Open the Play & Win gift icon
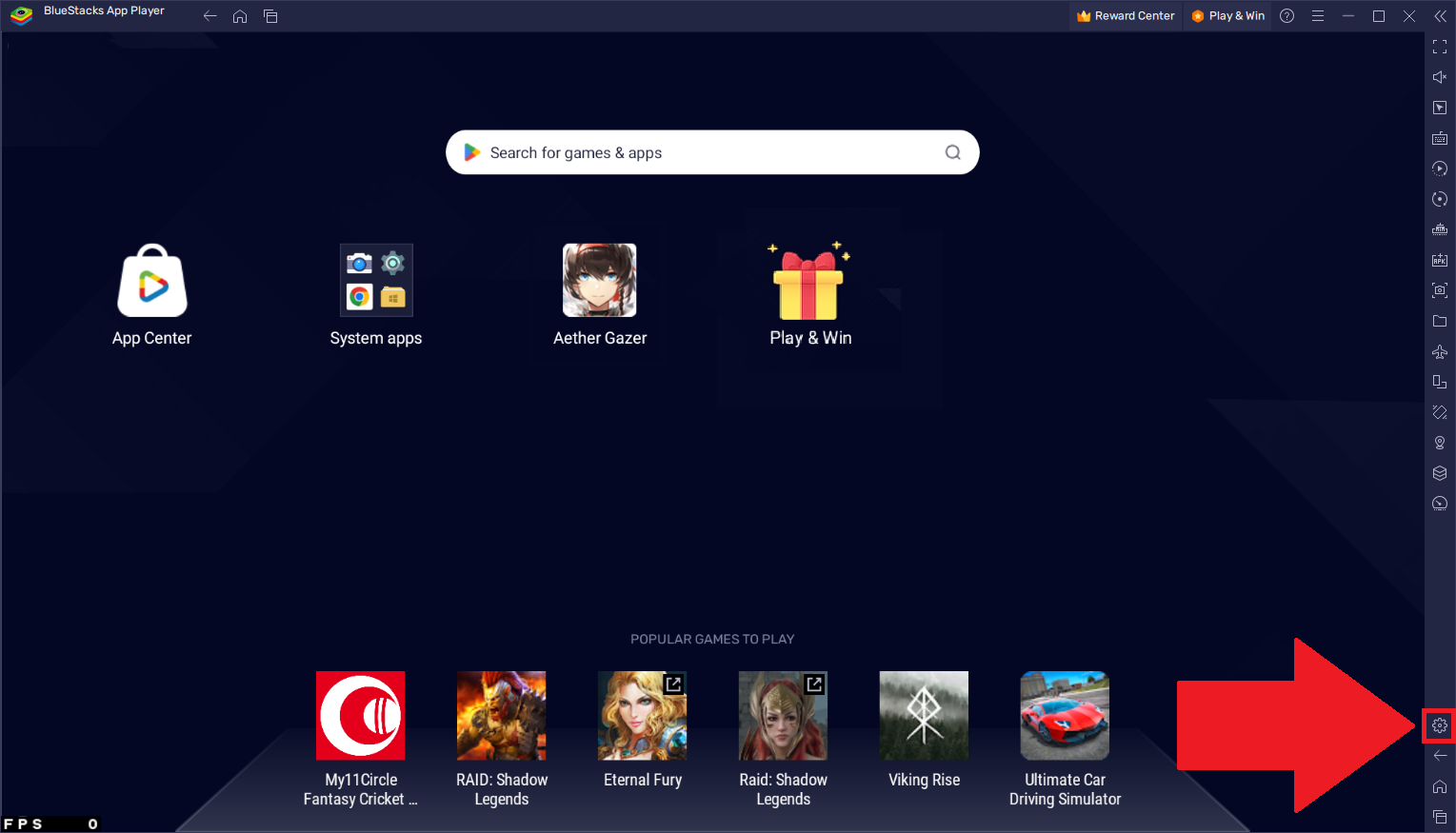 click(808, 281)
